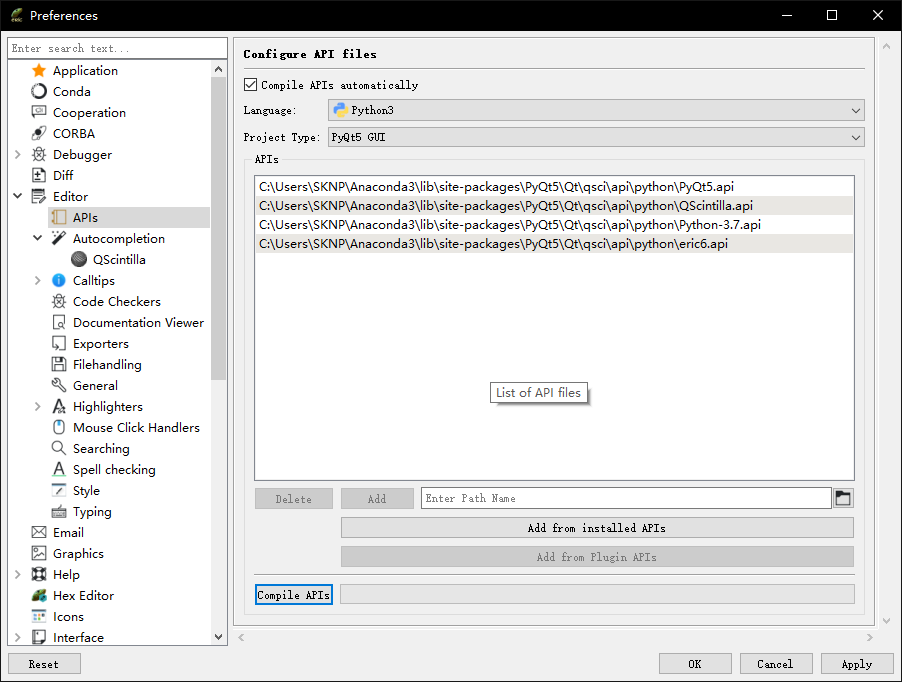Select the Conda ring icon

(x=39, y=91)
